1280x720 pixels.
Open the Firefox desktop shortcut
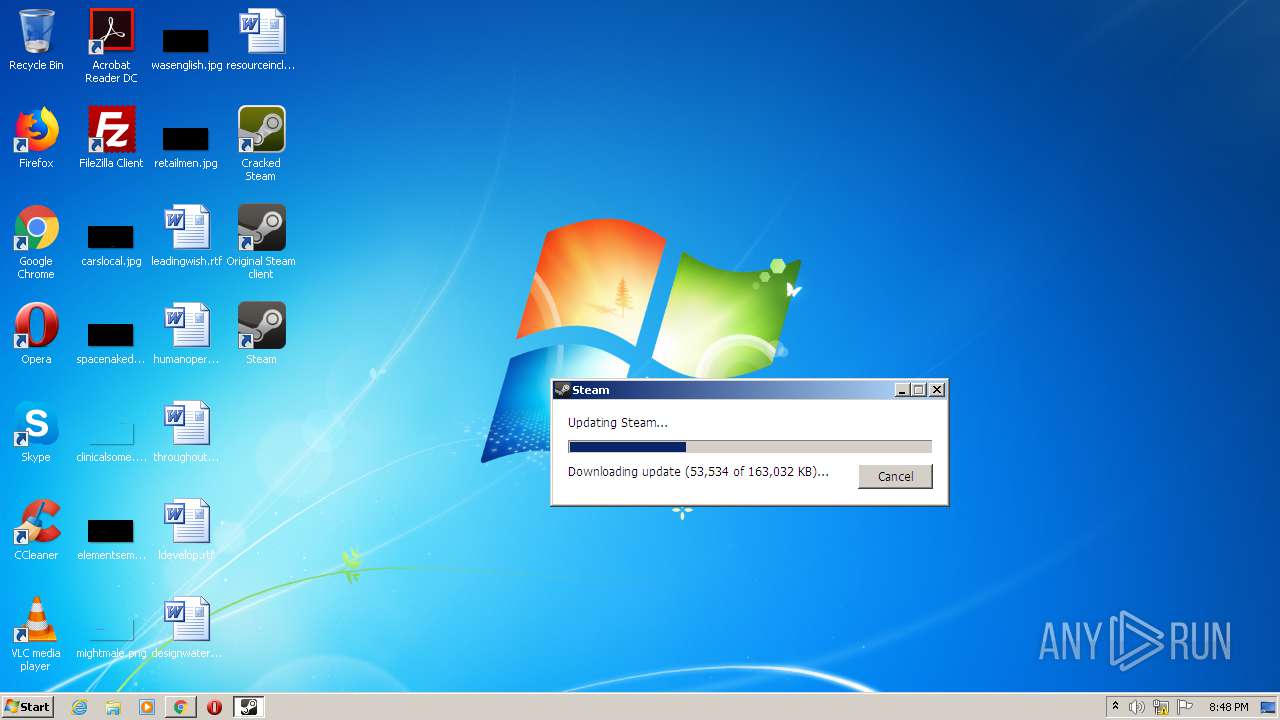(x=36, y=138)
